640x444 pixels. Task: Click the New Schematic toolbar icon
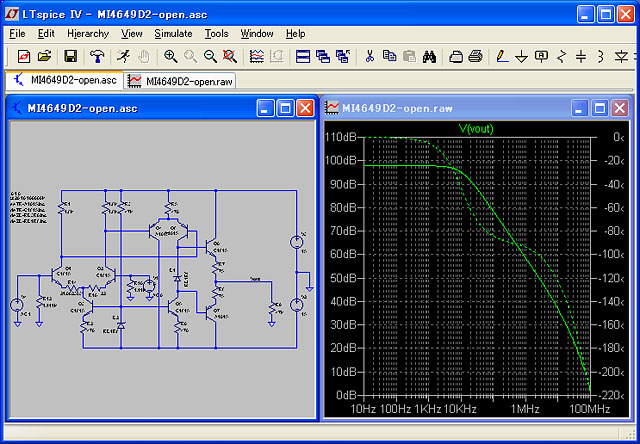tap(24, 56)
